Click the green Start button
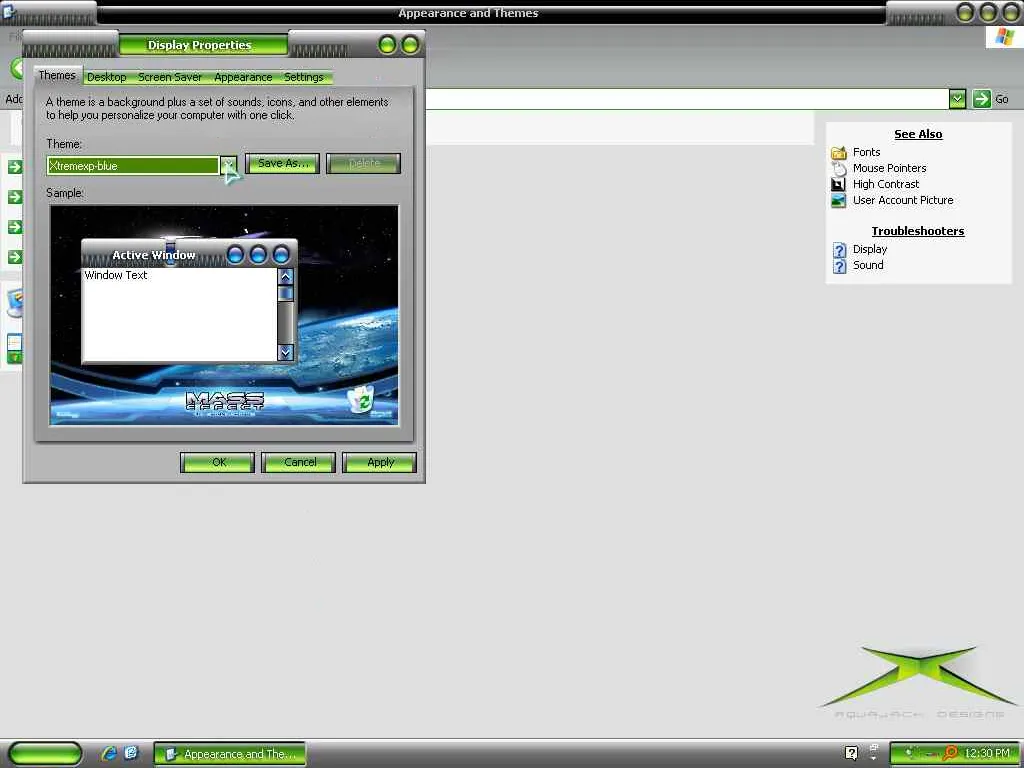The height and width of the screenshot is (768, 1024). (45, 754)
